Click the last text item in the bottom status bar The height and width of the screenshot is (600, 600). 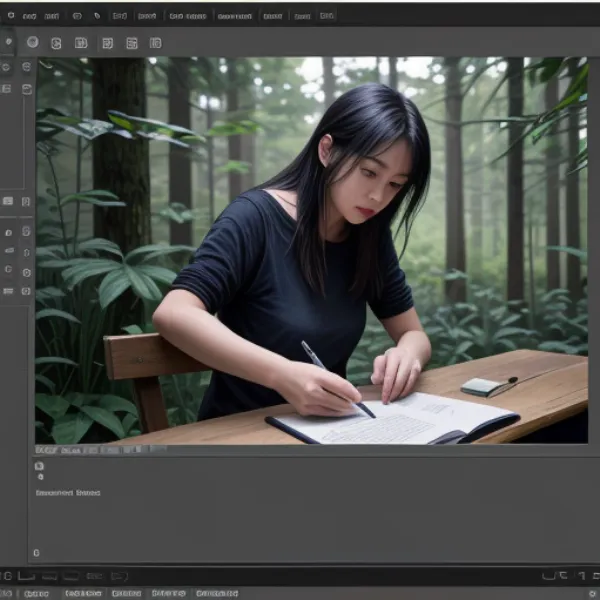[217, 593]
